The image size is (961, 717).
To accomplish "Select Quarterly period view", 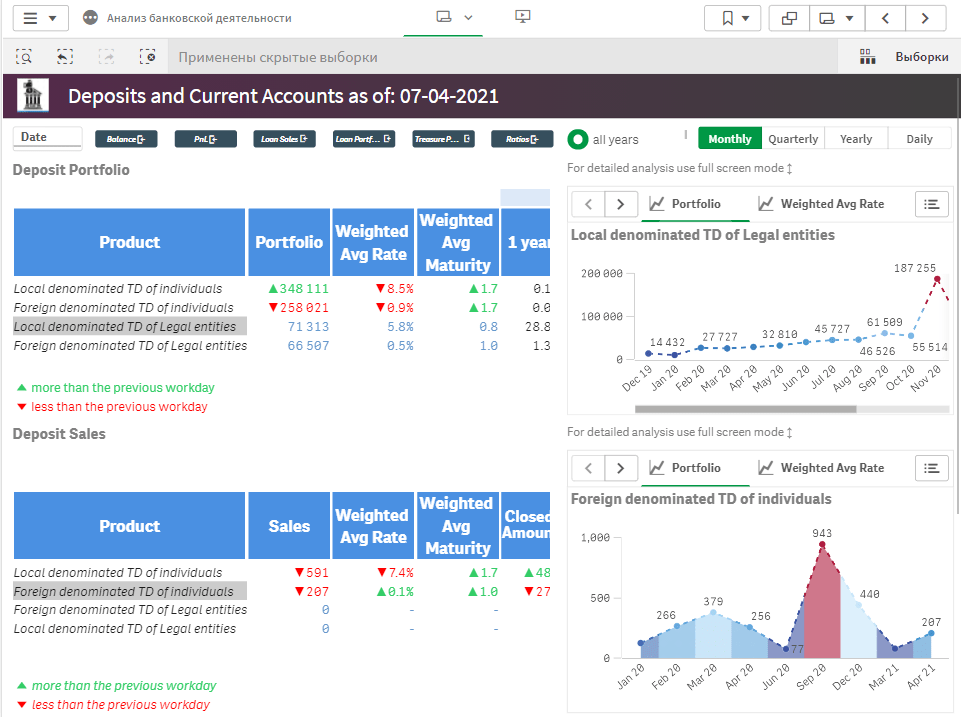I will tap(793, 139).
